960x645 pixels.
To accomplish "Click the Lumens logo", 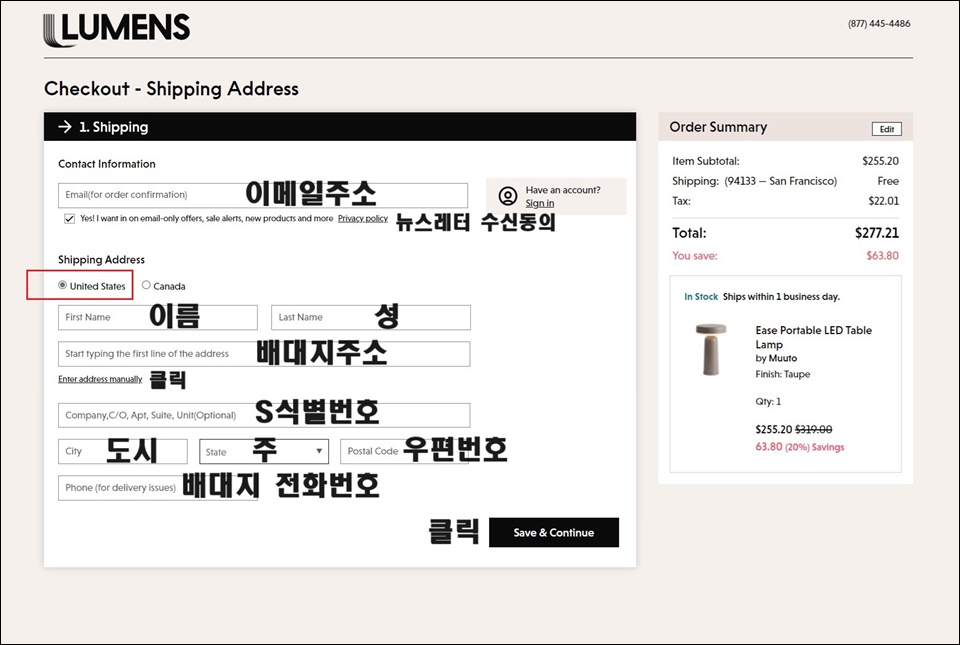I will pyautogui.click(x=116, y=29).
